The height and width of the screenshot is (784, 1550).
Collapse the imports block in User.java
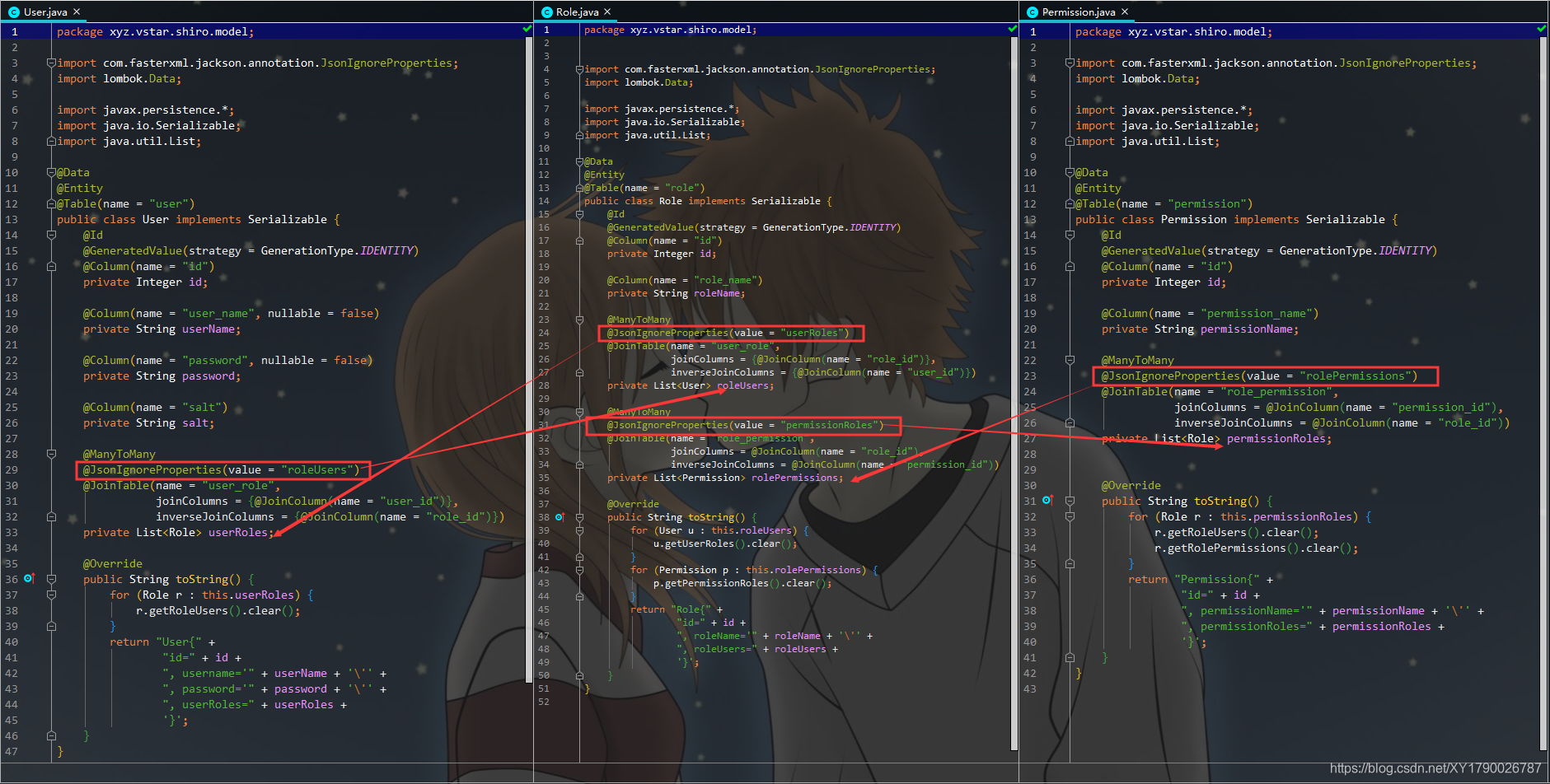51,63
